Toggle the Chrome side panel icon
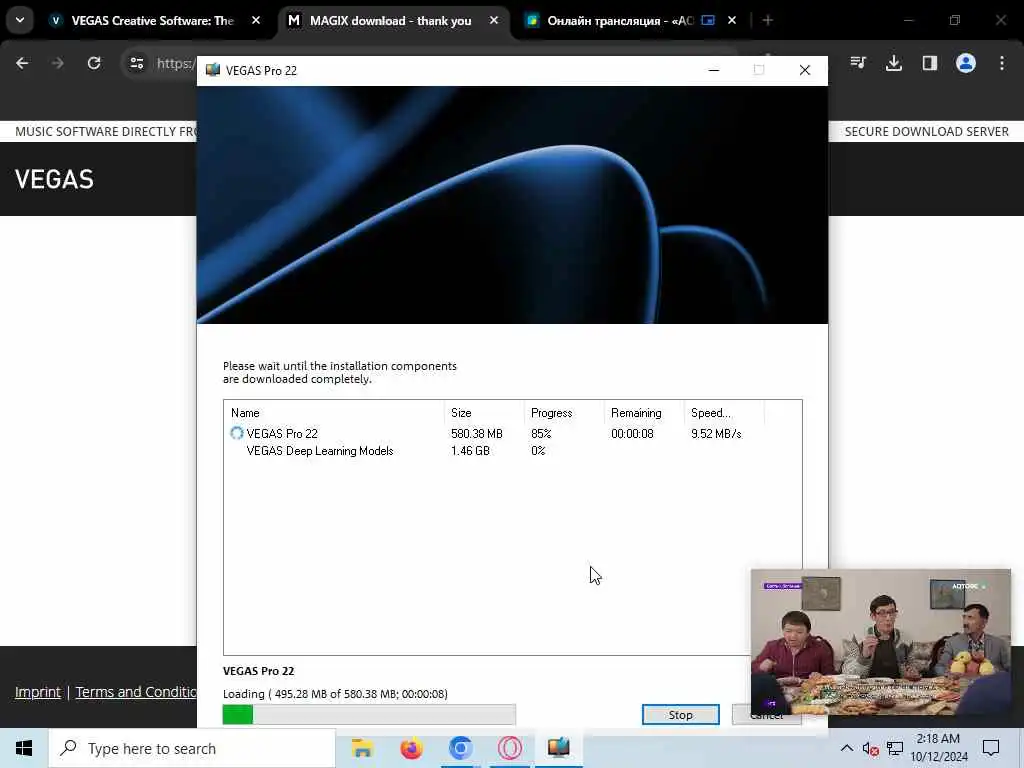 (929, 63)
